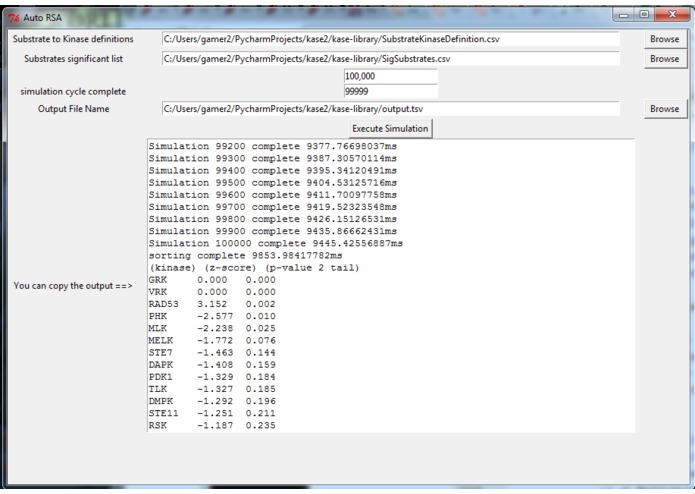Click the 'You can copy the output' label
The height and width of the screenshot is (494, 695).
pyautogui.click(x=73, y=286)
